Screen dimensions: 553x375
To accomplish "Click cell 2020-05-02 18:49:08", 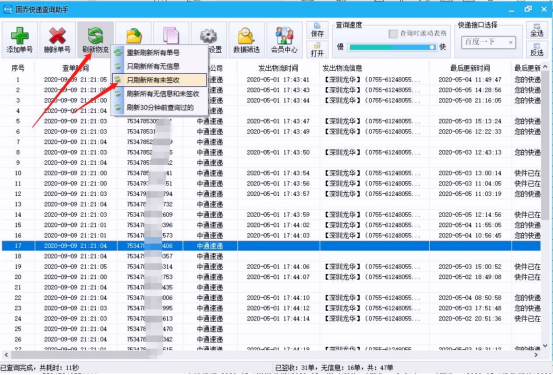I will 470,277.
